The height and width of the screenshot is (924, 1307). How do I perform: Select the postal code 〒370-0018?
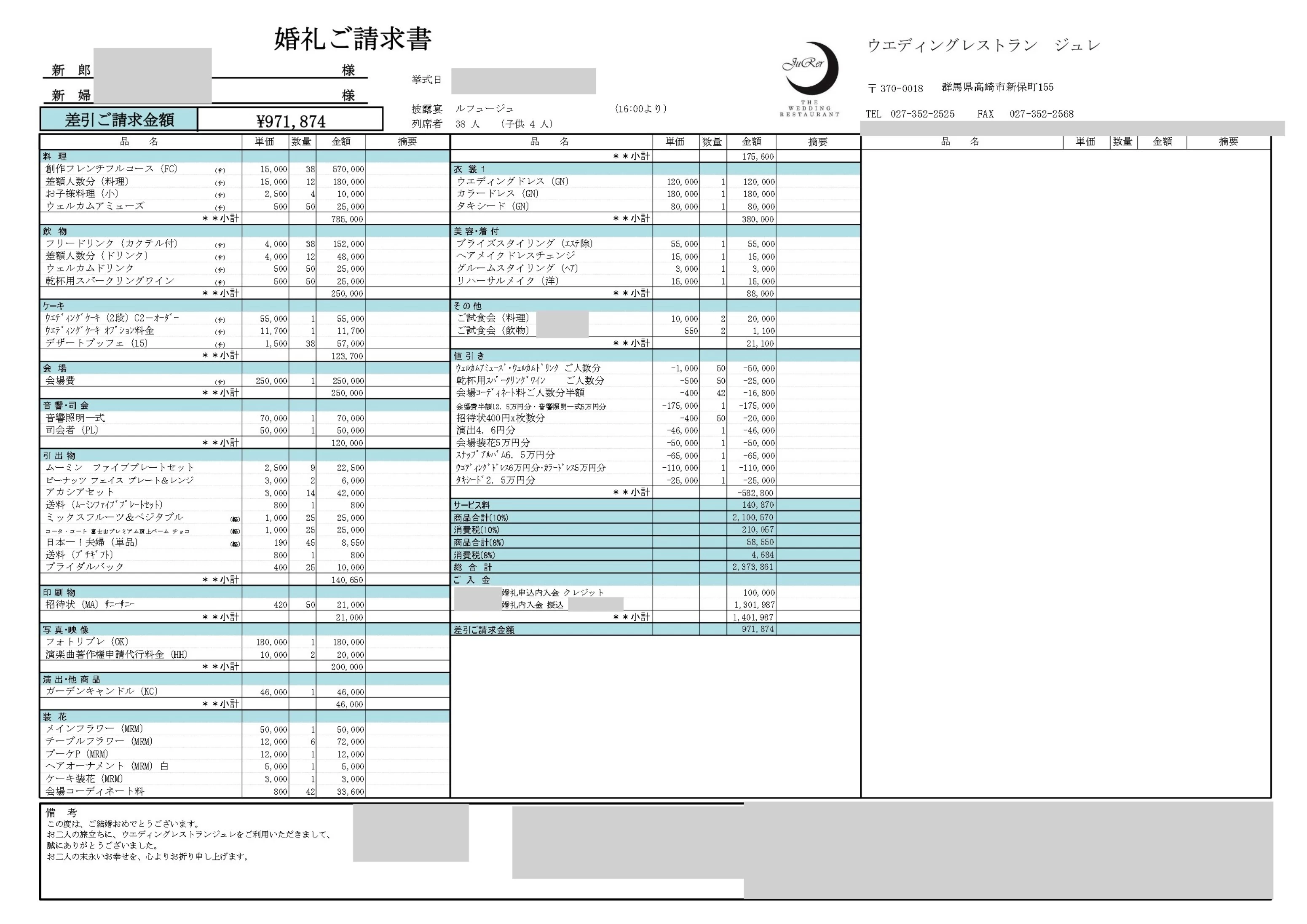[x=895, y=88]
